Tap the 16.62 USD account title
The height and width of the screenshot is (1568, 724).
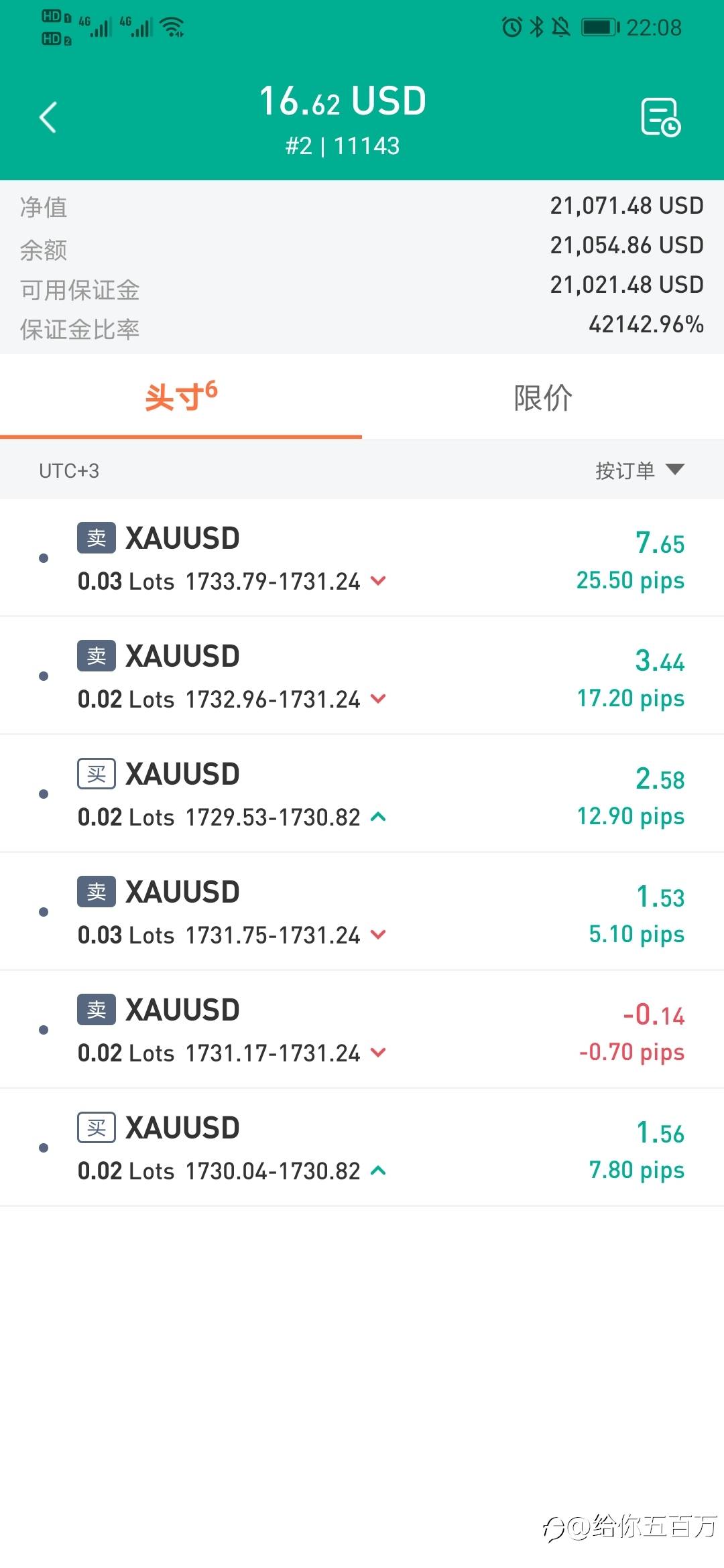click(x=343, y=102)
